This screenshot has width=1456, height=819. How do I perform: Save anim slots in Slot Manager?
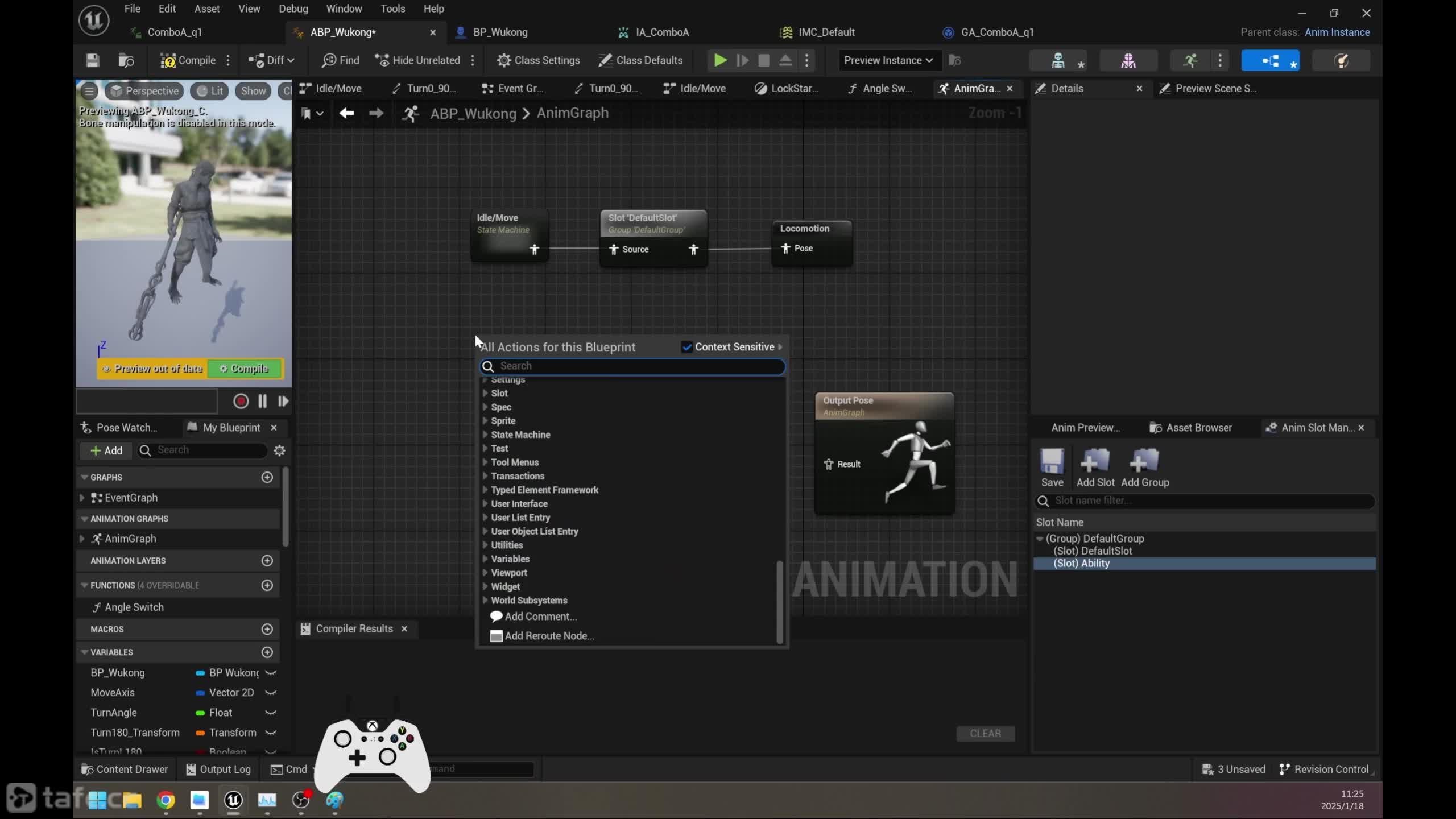point(1052,468)
